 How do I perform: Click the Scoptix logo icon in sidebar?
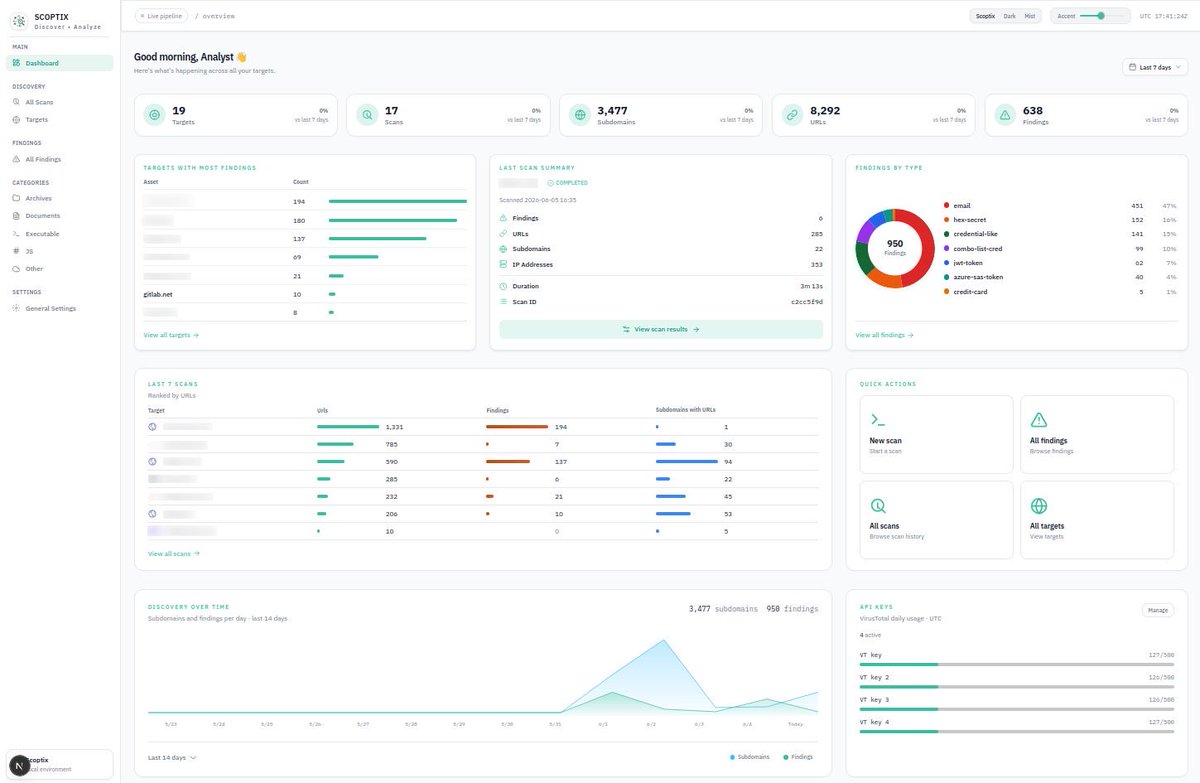20,21
